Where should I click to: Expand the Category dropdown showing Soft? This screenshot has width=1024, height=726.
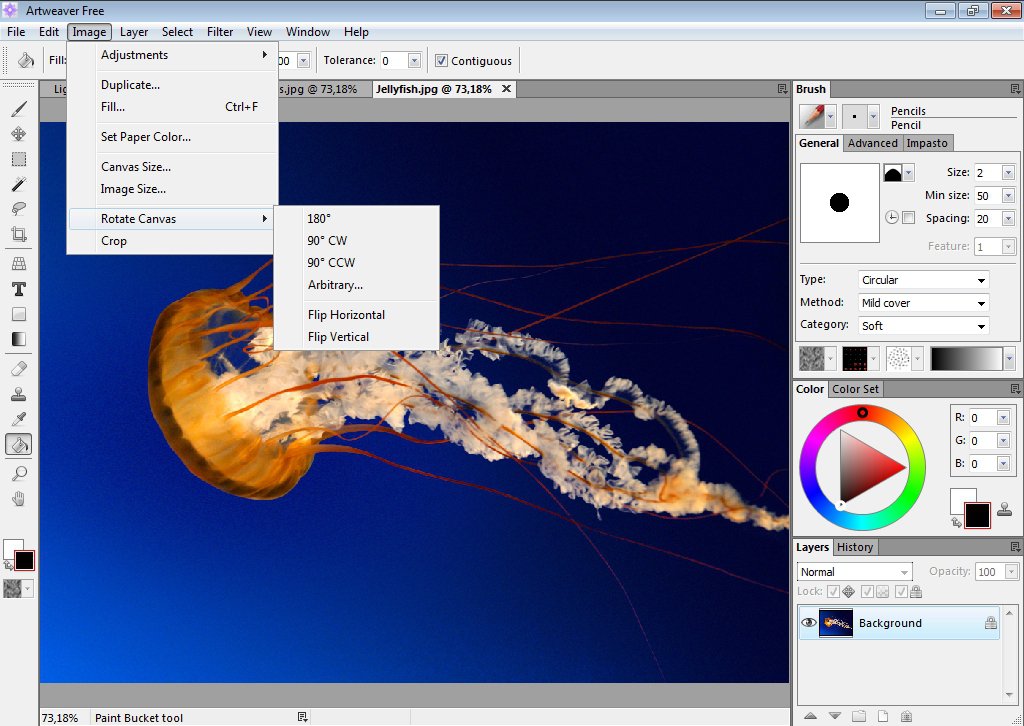pyautogui.click(x=920, y=325)
